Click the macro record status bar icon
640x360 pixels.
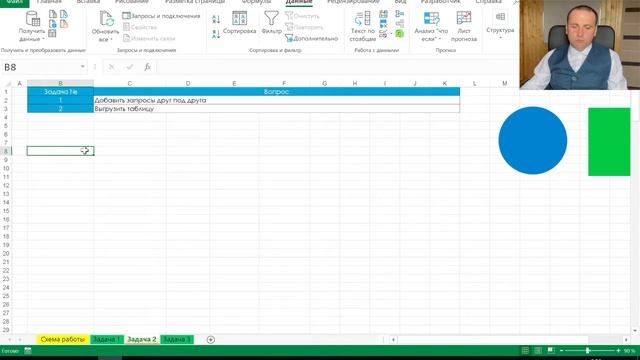[x=28, y=351]
